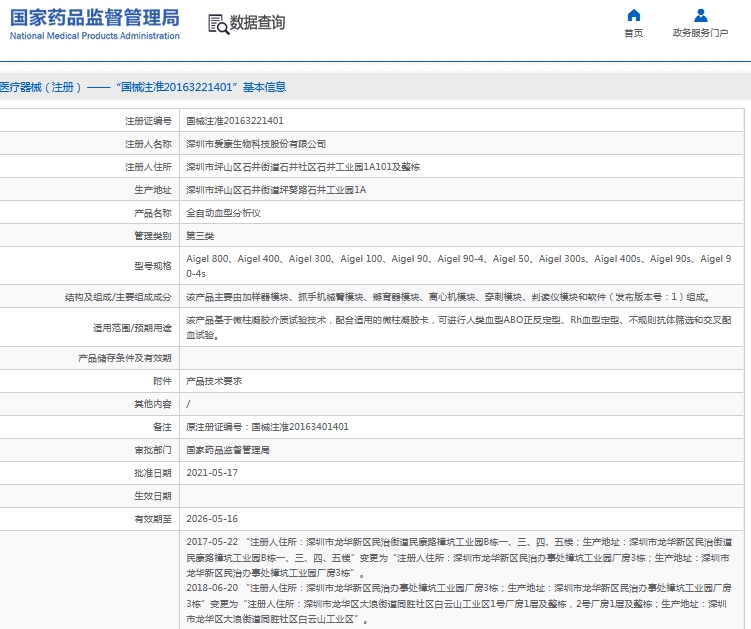Click the 批准日期 row label

(x=153, y=473)
